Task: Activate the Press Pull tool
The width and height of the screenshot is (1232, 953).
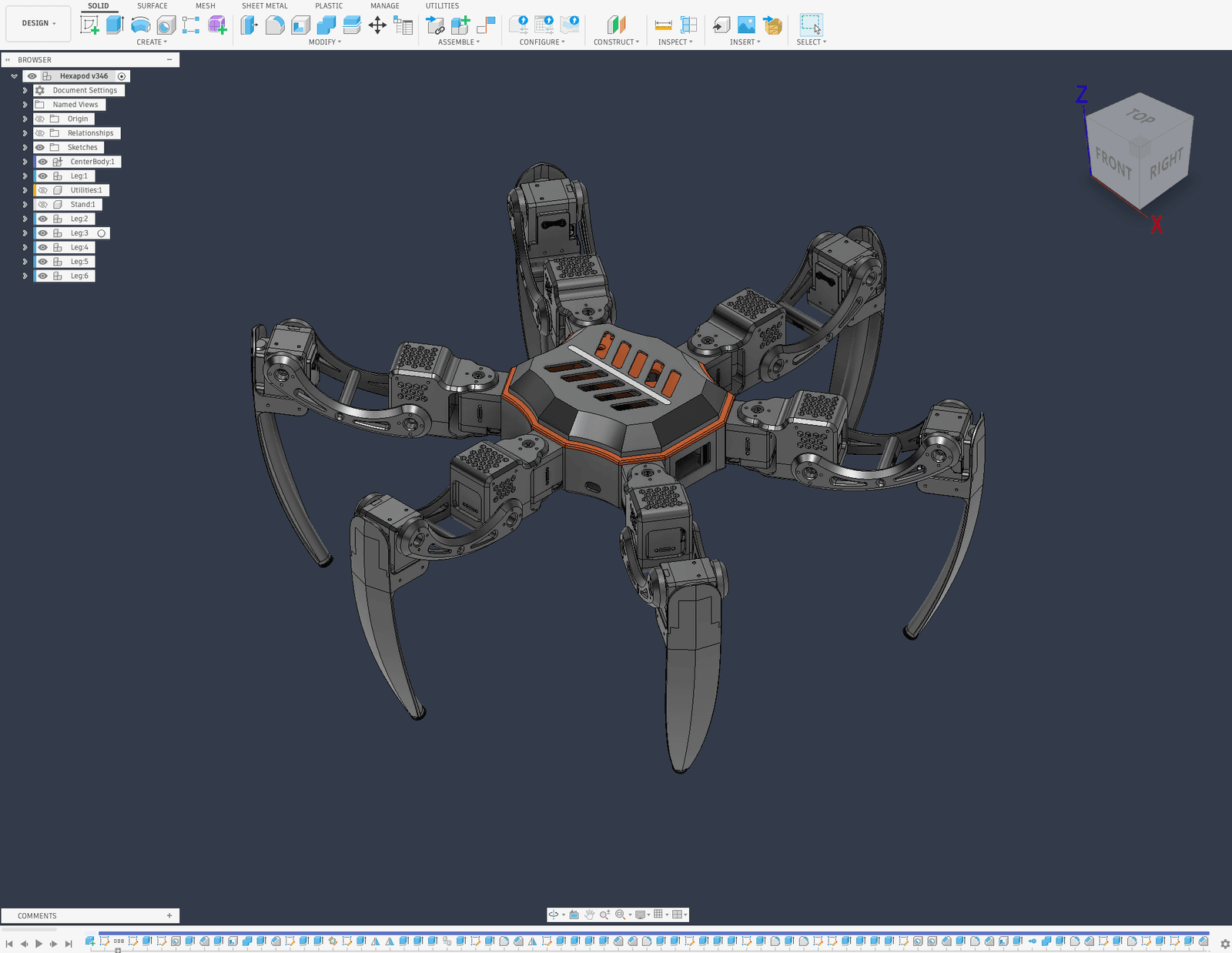Action: [249, 25]
